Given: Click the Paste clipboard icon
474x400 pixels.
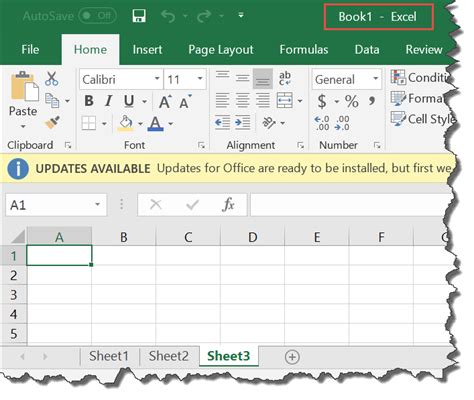Looking at the screenshot, I should (24, 86).
